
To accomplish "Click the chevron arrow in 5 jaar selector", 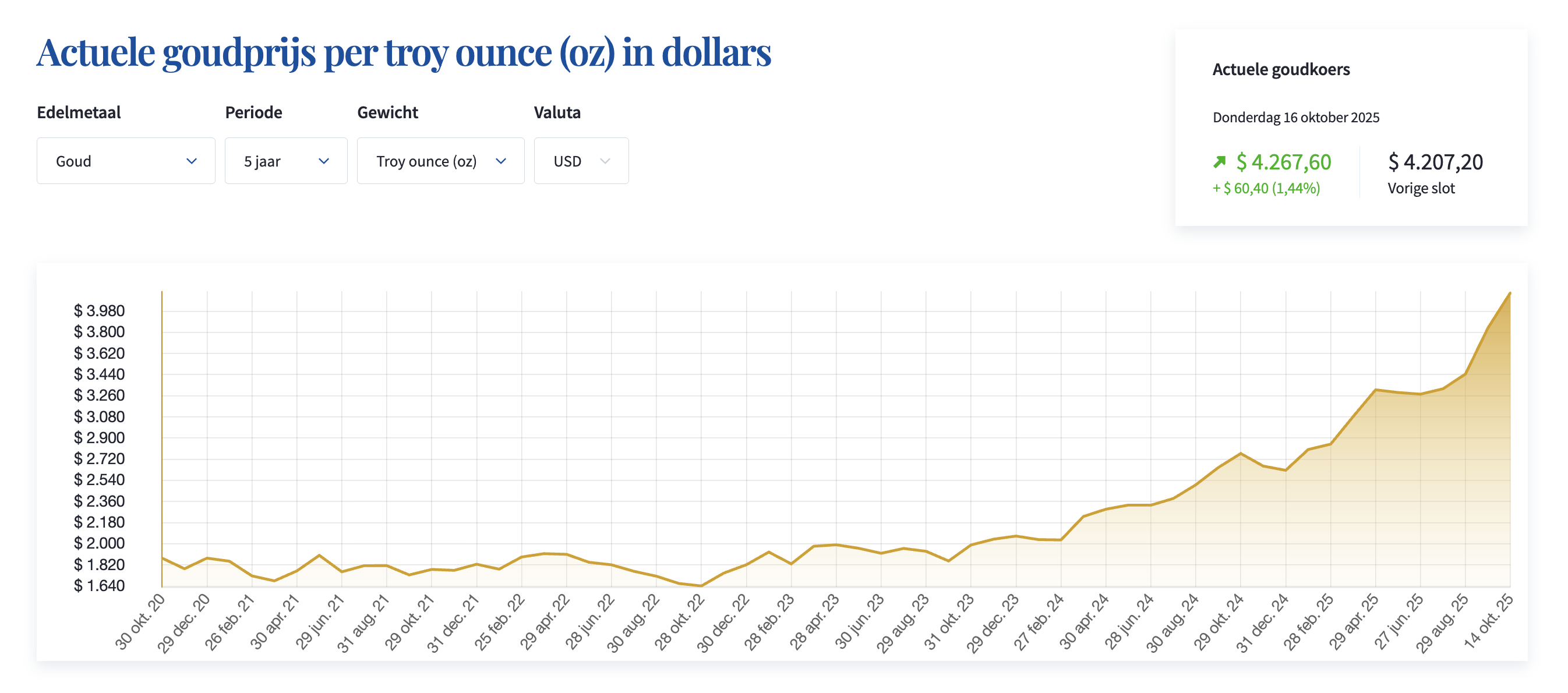I will tap(324, 161).
